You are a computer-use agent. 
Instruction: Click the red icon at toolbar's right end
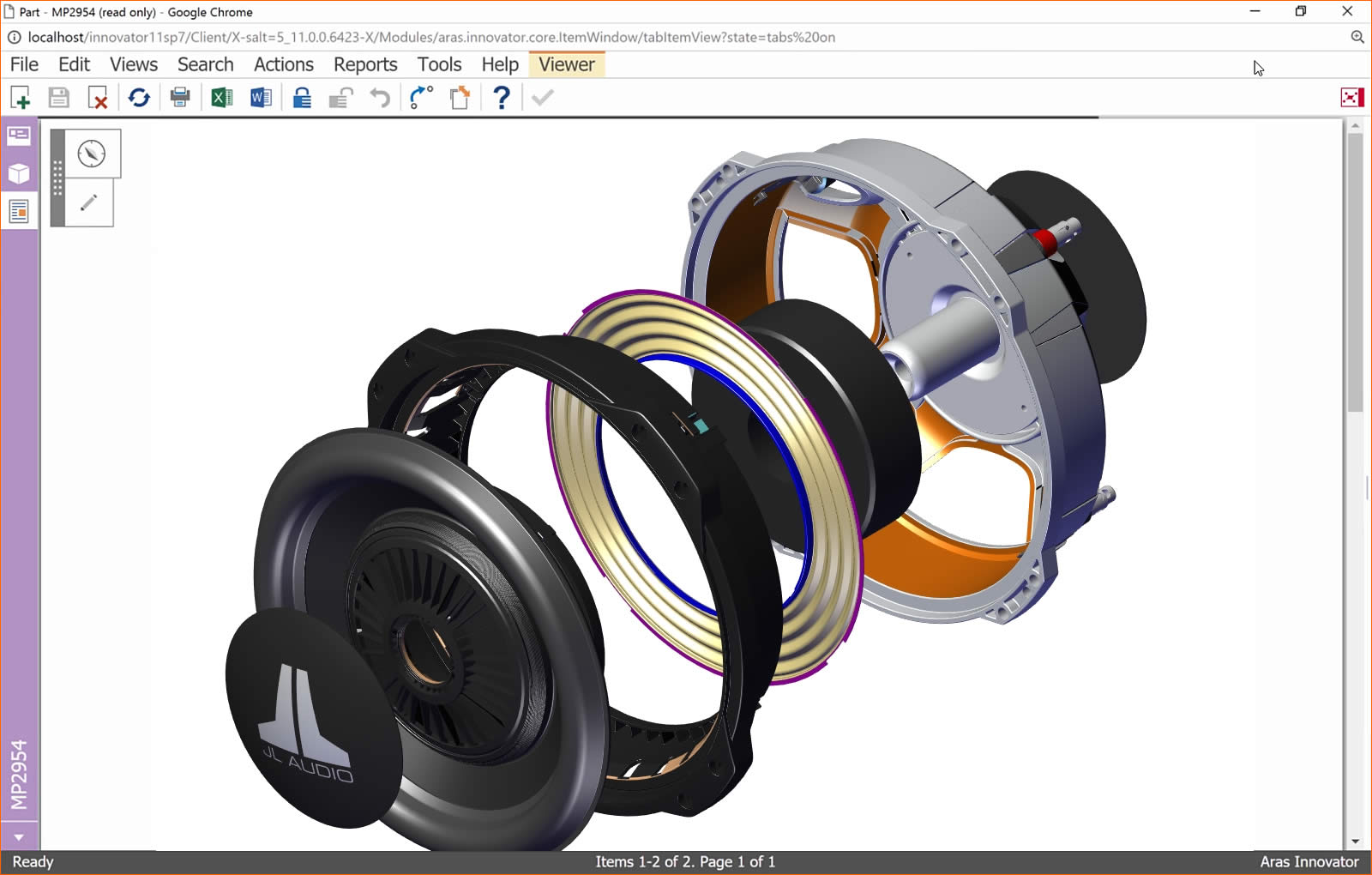click(1351, 98)
